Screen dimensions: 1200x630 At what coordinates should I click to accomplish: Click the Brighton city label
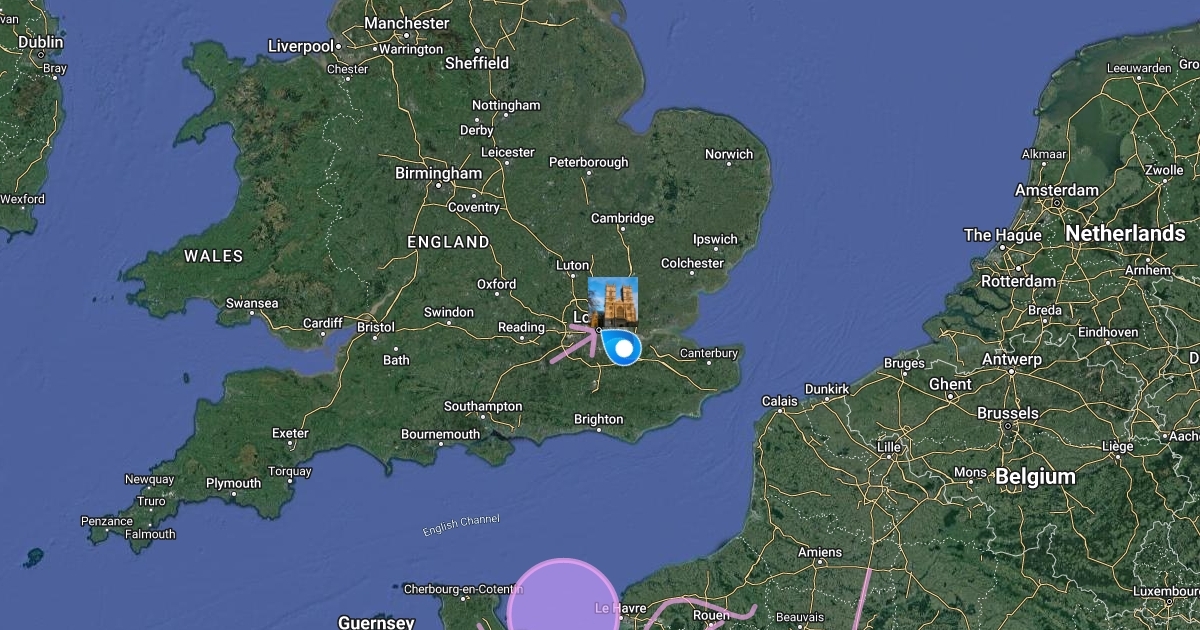(599, 419)
